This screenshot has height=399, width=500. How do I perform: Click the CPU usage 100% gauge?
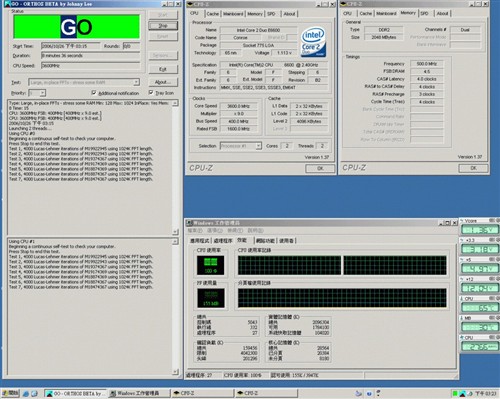(x=210, y=265)
